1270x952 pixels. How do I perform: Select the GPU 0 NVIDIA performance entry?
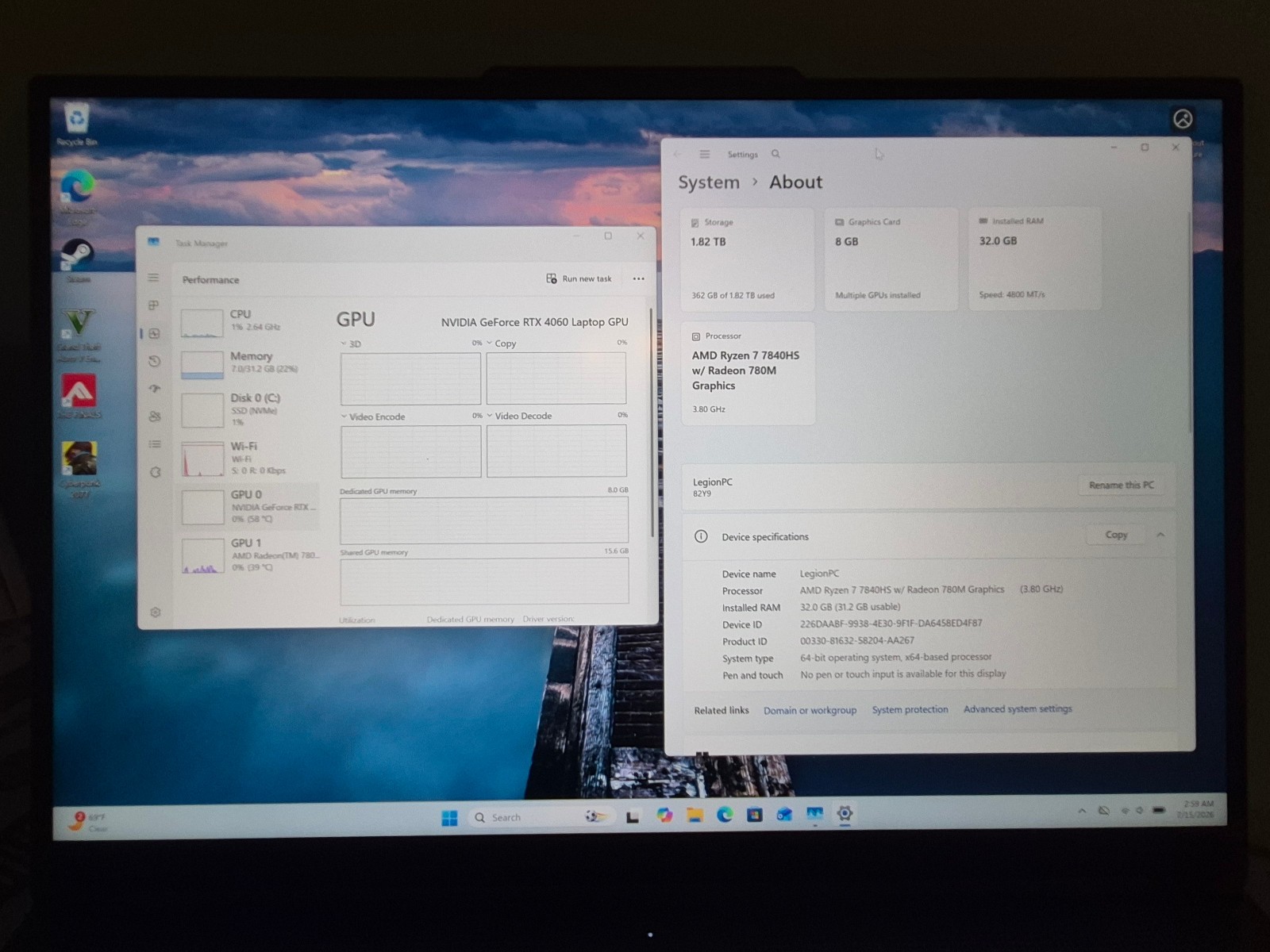pos(248,505)
